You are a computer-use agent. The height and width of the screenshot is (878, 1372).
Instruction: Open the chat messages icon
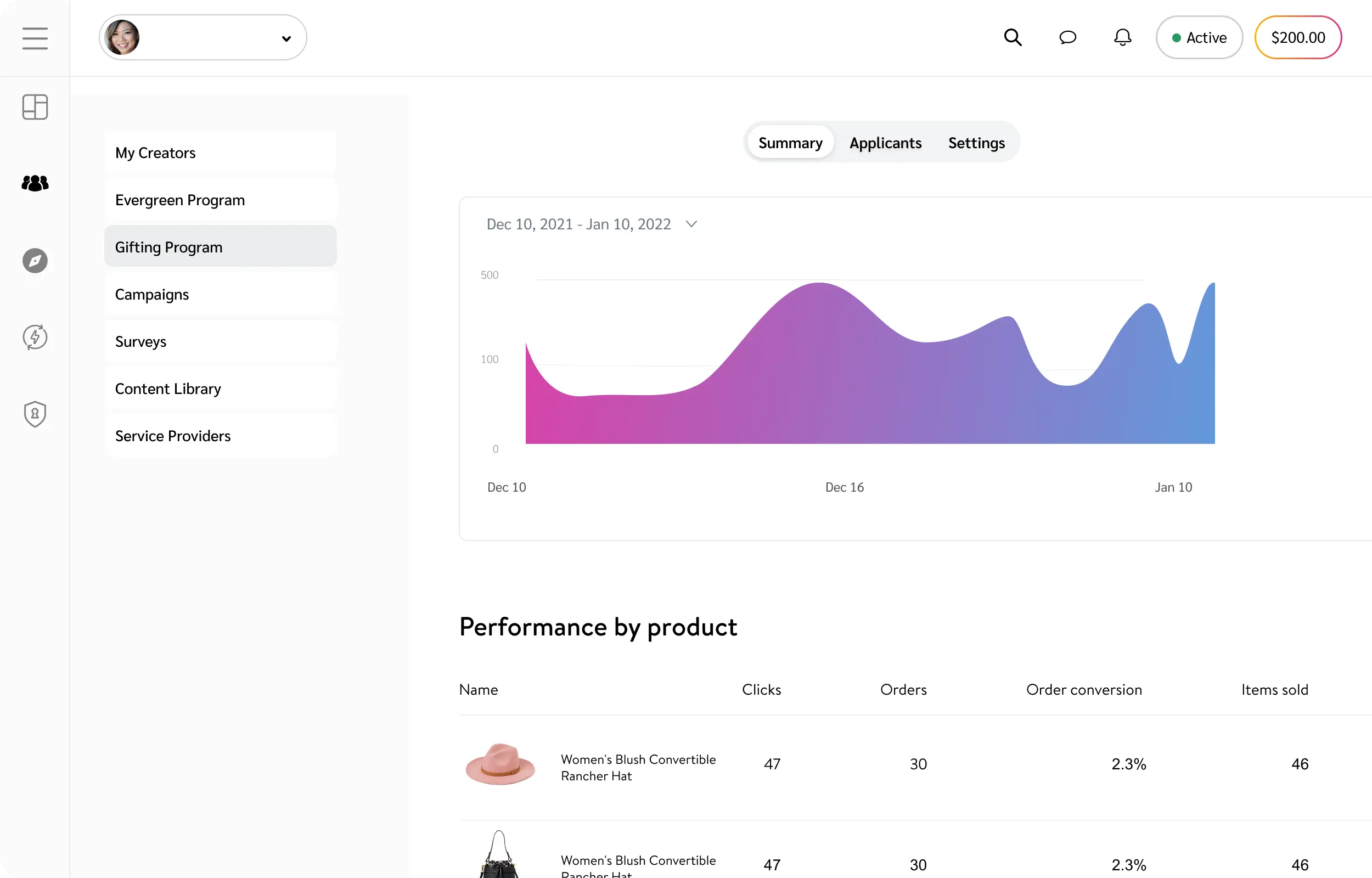(x=1067, y=38)
